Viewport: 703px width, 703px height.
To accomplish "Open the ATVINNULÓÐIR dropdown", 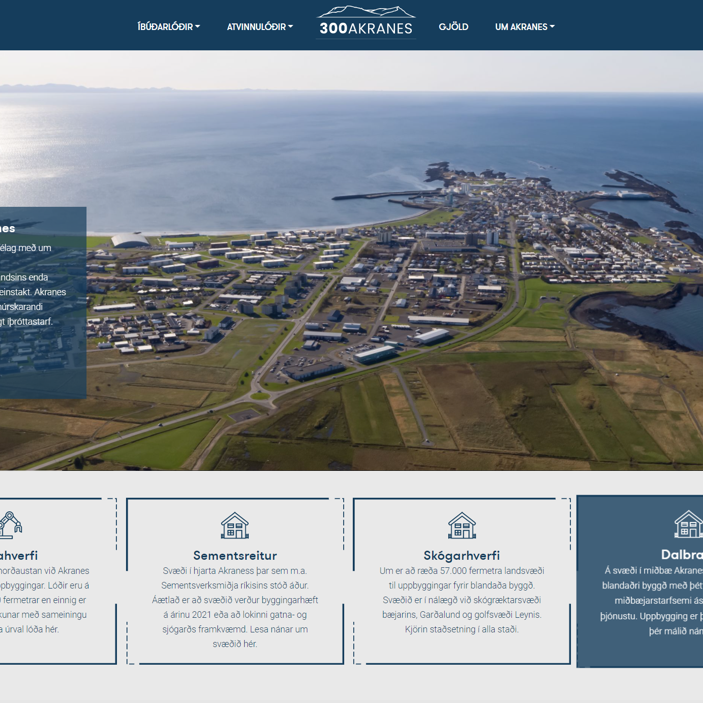I will coord(259,27).
